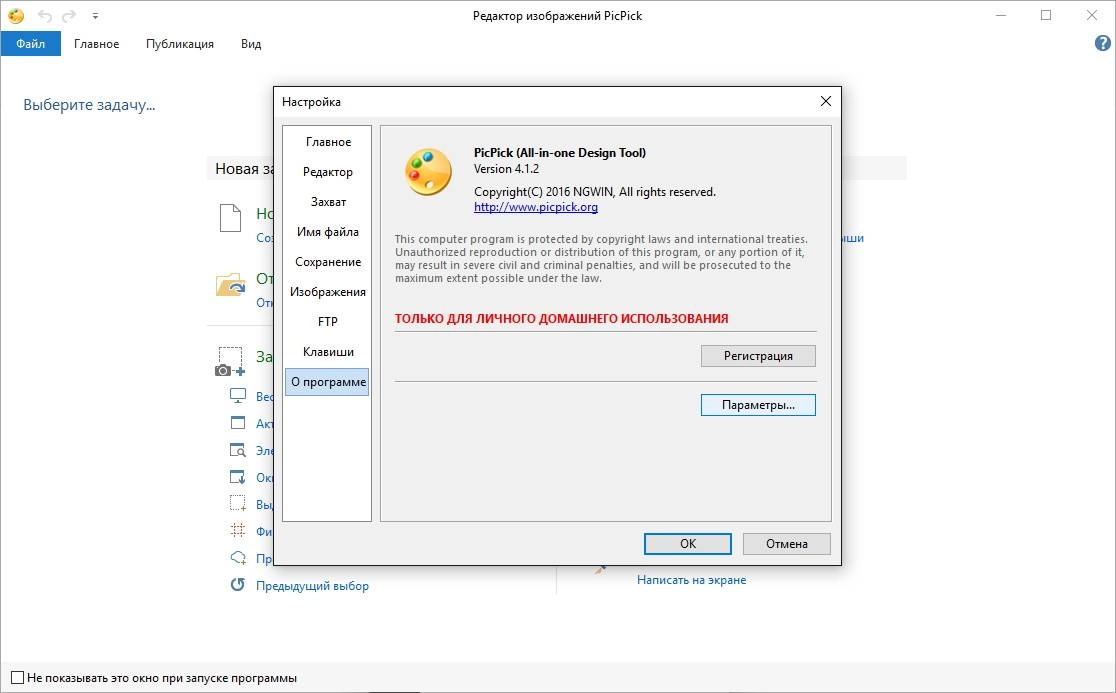The image size is (1116, 693).
Task: Select Клавиши settings category
Action: pyautogui.click(x=327, y=351)
